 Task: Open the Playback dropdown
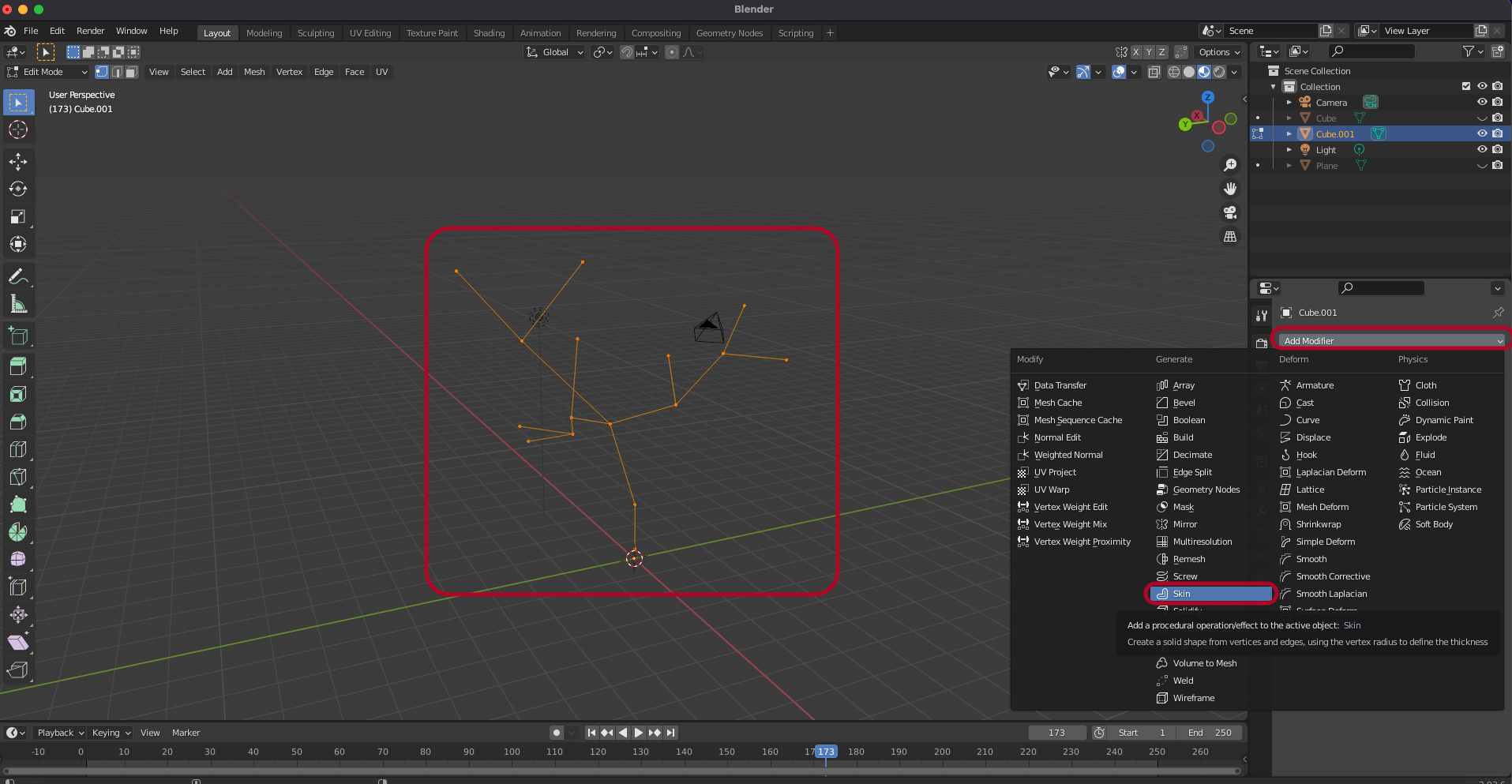(x=60, y=733)
